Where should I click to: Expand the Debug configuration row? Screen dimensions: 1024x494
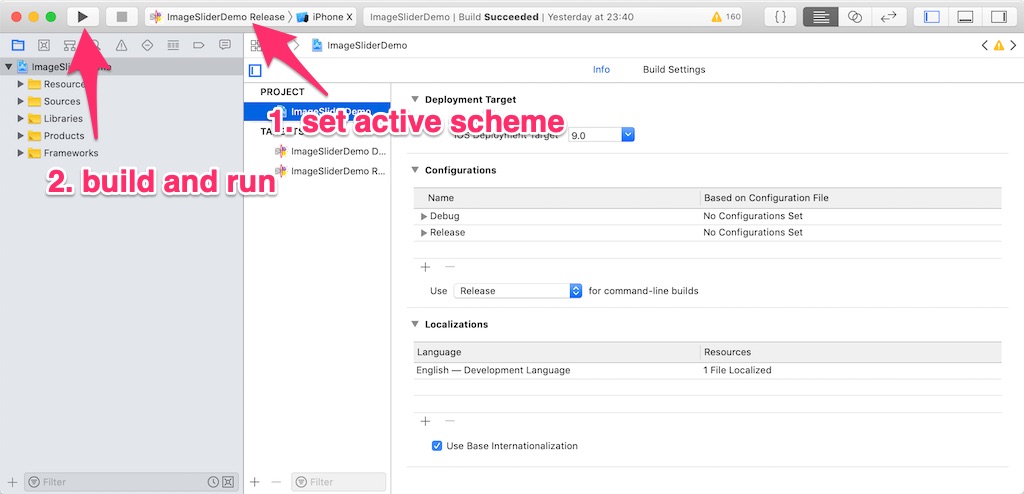(x=424, y=216)
